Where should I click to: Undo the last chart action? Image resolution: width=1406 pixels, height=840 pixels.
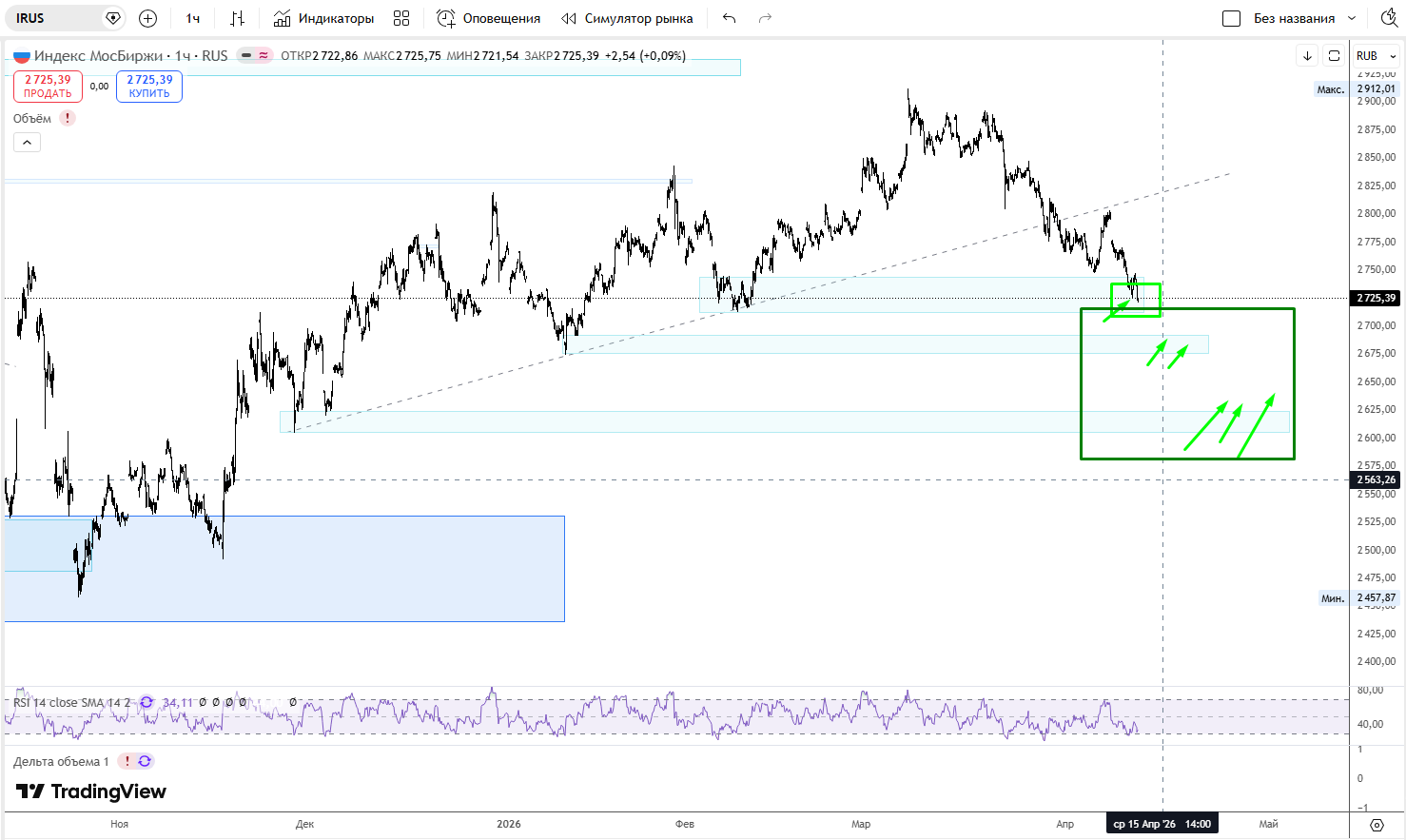[730, 18]
